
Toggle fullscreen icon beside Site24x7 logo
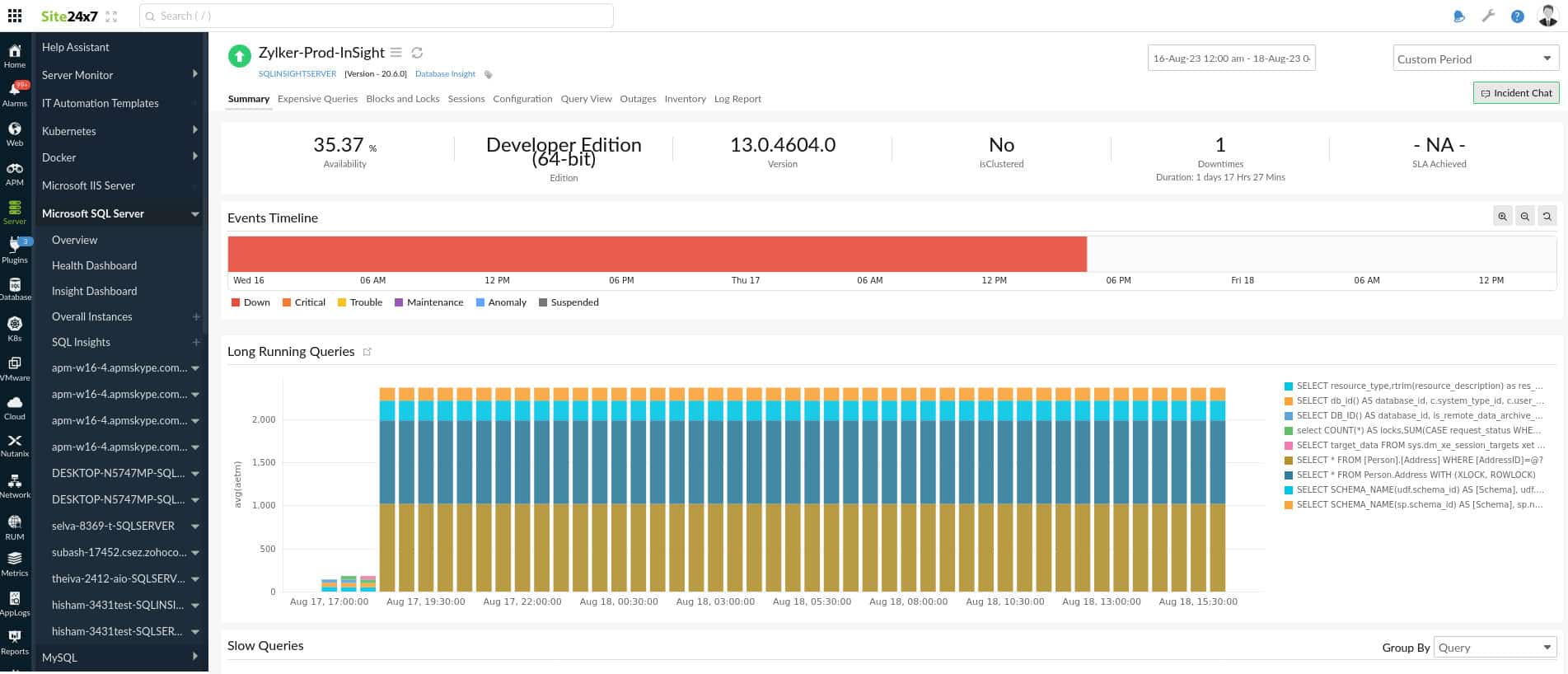click(x=111, y=16)
